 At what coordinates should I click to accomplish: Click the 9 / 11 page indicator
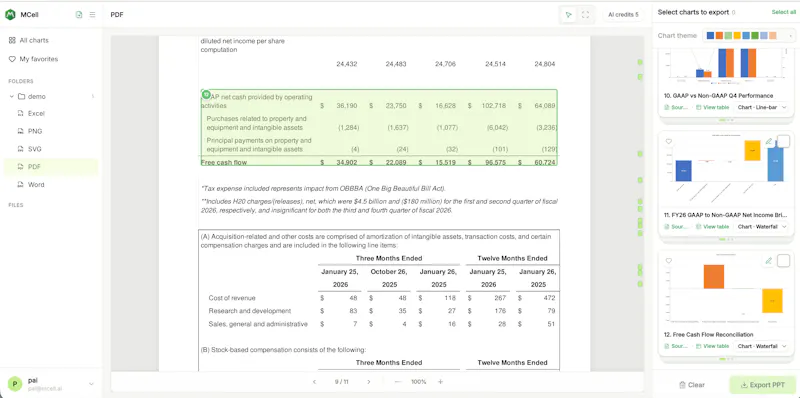(341, 382)
